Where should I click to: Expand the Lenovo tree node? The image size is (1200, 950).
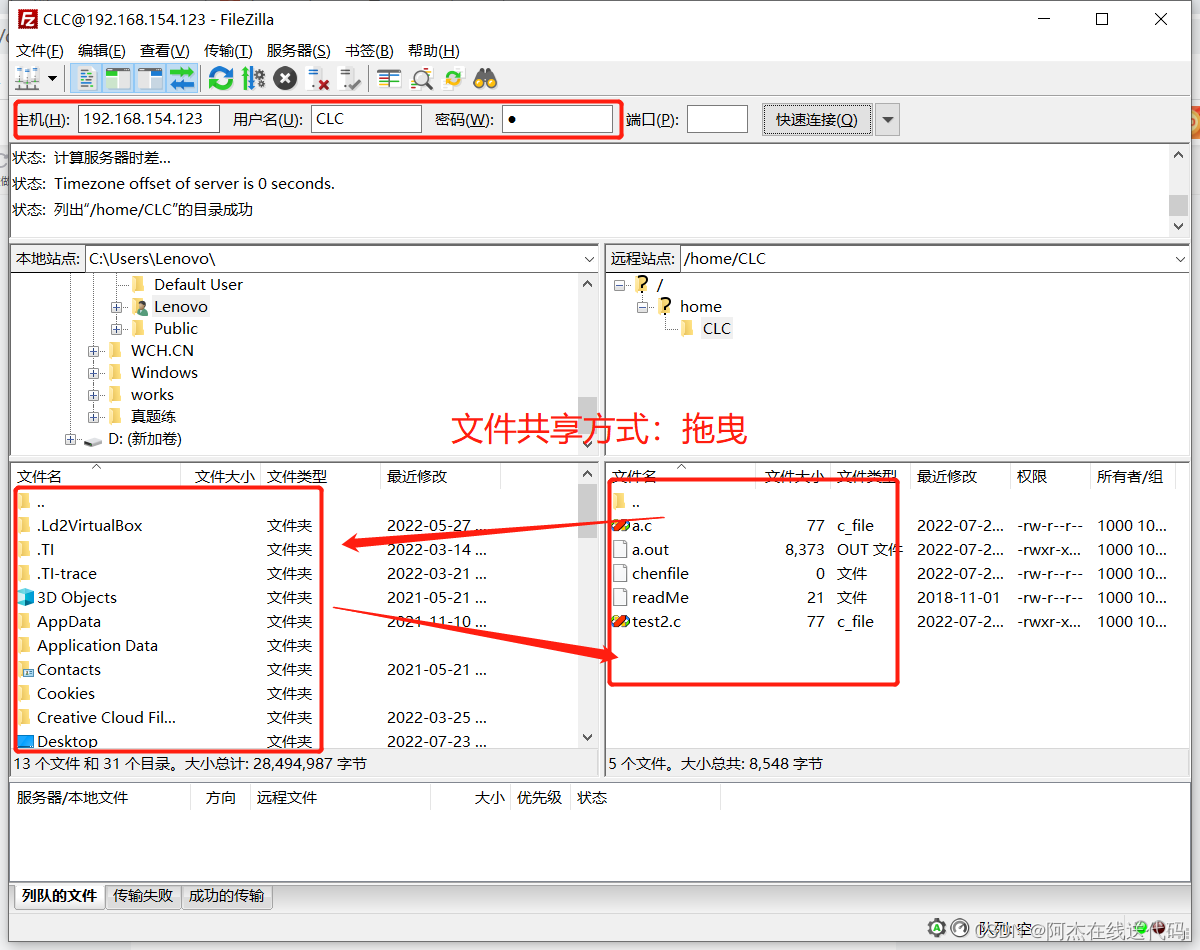point(116,307)
